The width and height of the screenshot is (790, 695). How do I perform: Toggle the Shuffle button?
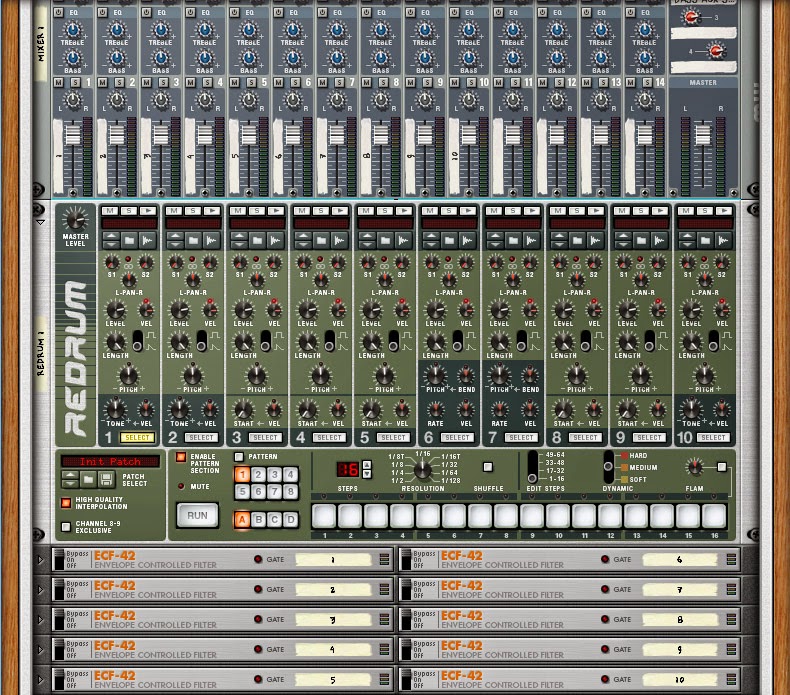point(488,467)
